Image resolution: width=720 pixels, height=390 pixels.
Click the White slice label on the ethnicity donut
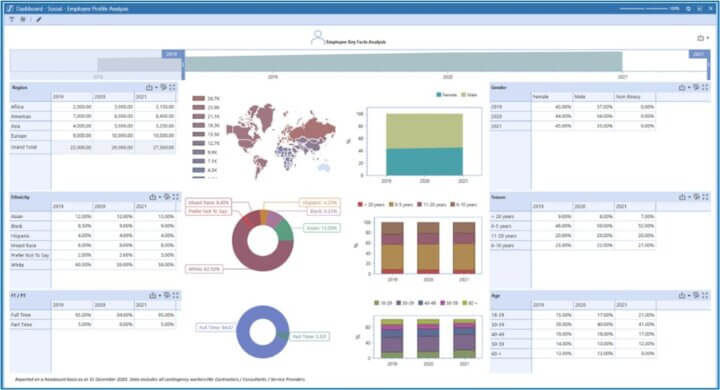click(204, 269)
